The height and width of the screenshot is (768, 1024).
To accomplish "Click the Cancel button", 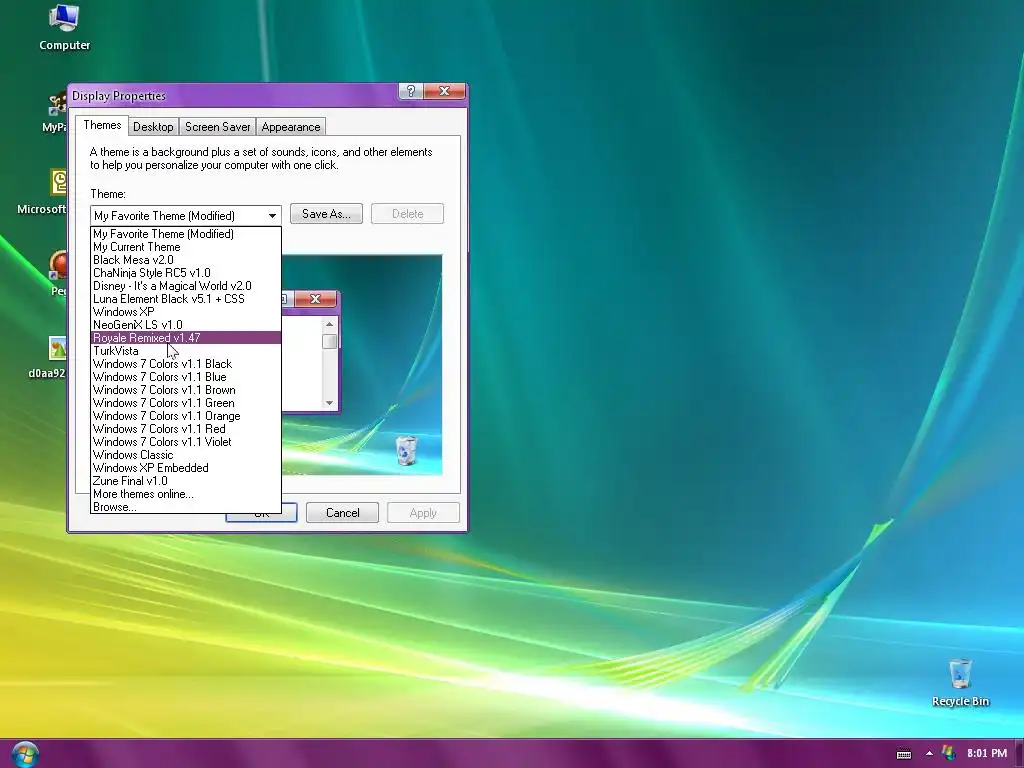I will (342, 513).
